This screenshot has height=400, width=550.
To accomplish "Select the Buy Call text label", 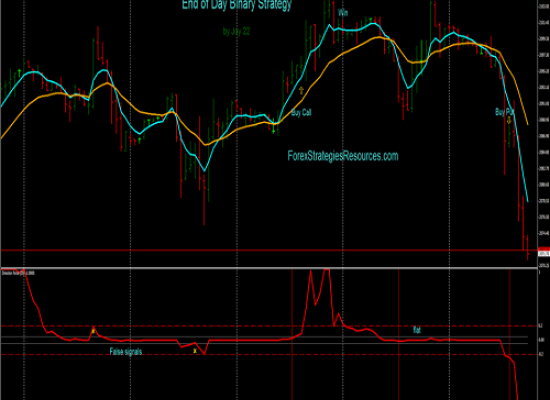I will point(301,112).
